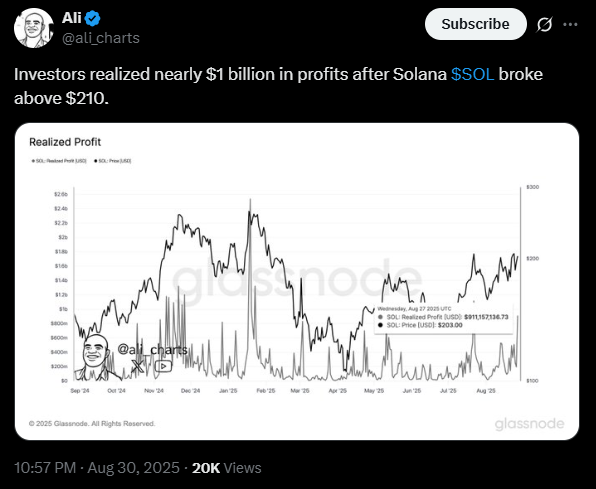Open the three-dot more options menu
Image resolution: width=596 pixels, height=489 pixels.
pyautogui.click(x=571, y=25)
